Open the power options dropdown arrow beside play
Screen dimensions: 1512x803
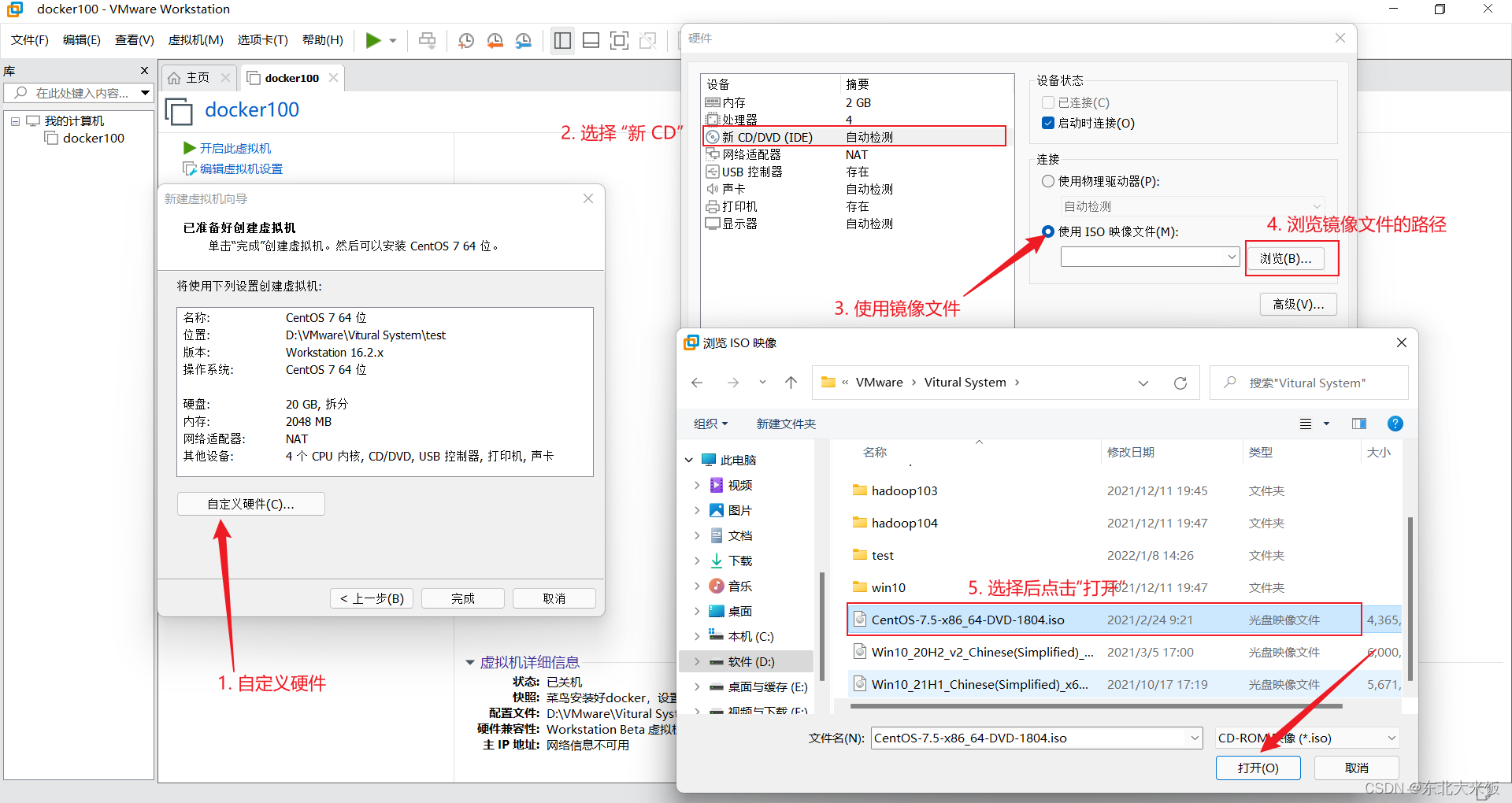click(x=392, y=41)
